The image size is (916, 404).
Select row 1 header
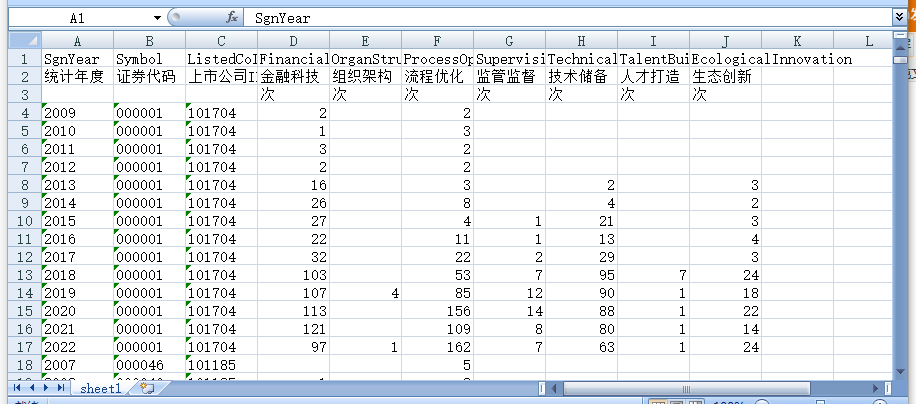coord(25,59)
